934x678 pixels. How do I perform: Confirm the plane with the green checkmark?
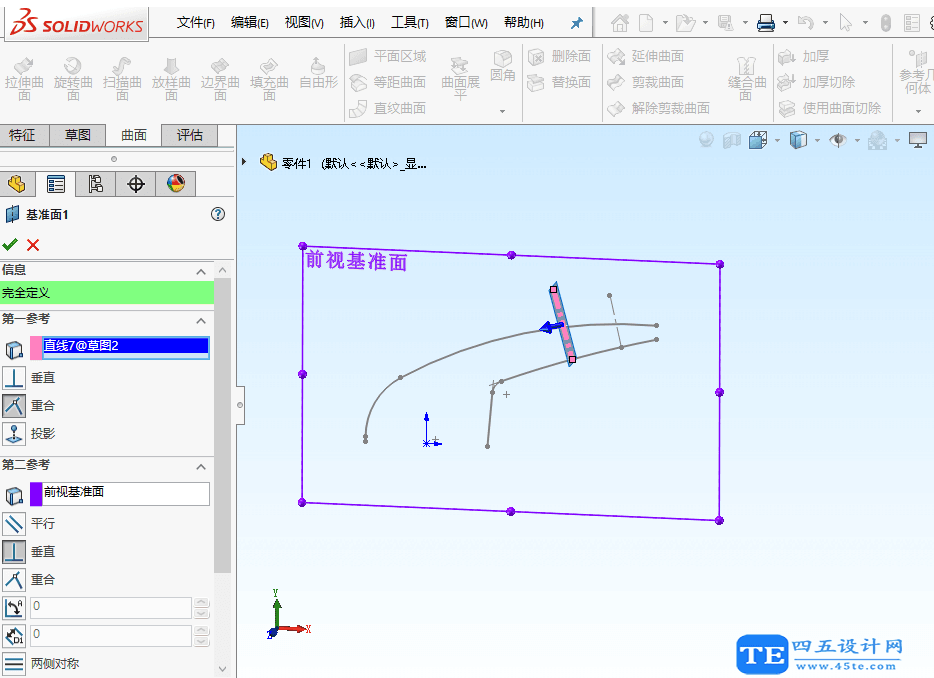(x=12, y=245)
